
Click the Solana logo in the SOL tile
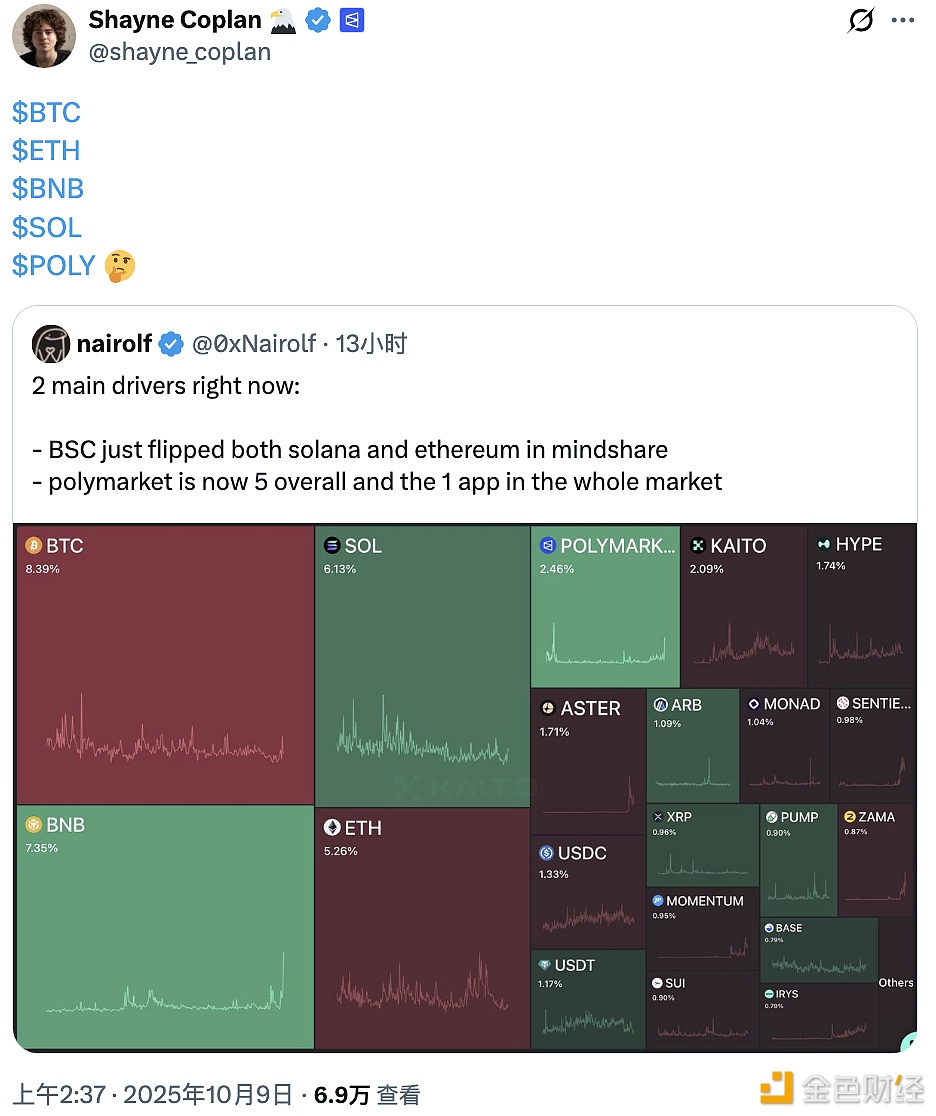tap(332, 546)
